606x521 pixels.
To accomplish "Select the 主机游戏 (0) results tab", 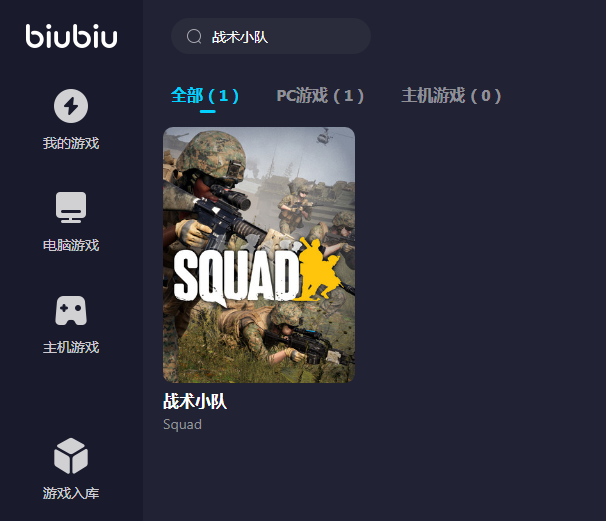I will click(451, 95).
